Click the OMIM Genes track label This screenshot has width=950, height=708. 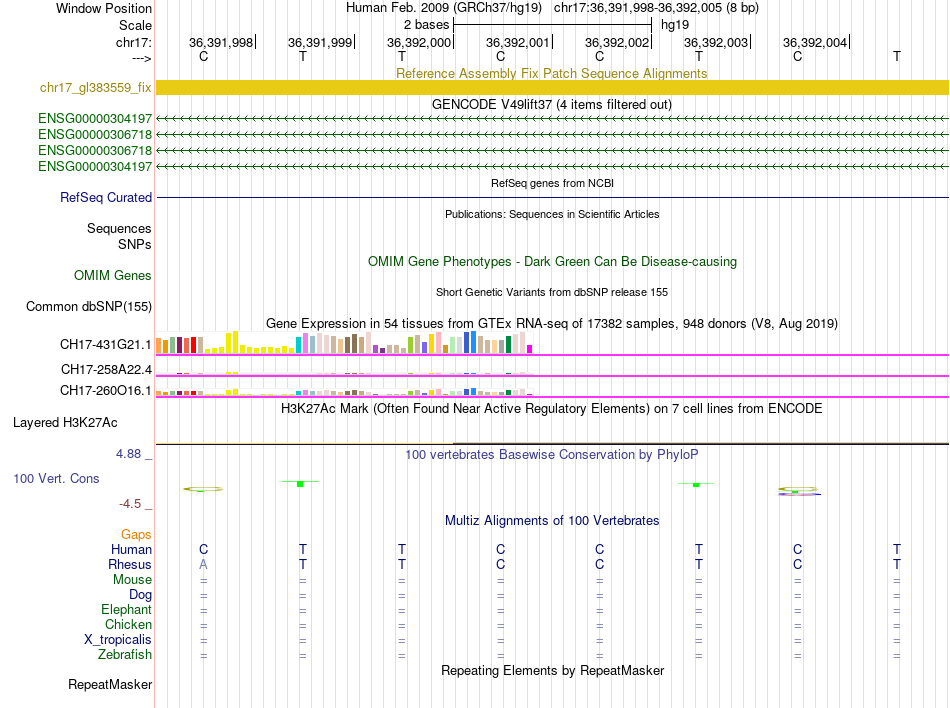(x=113, y=276)
